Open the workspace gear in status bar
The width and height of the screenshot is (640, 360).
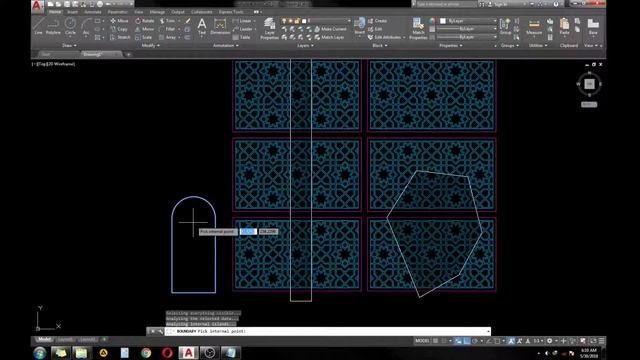(549, 341)
